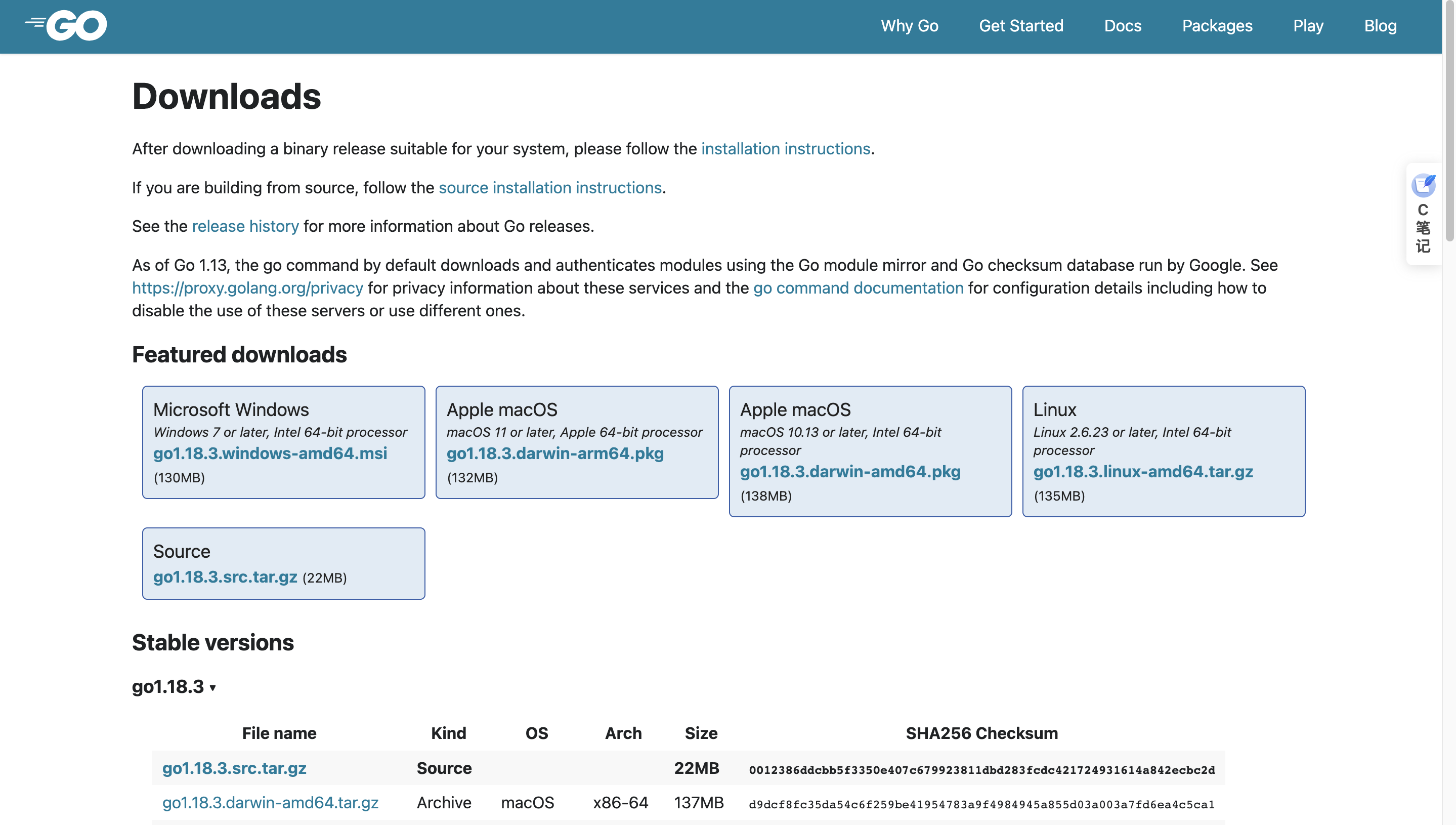Click the Featured downloads heading
This screenshot has width=1456, height=825.
[240, 355]
